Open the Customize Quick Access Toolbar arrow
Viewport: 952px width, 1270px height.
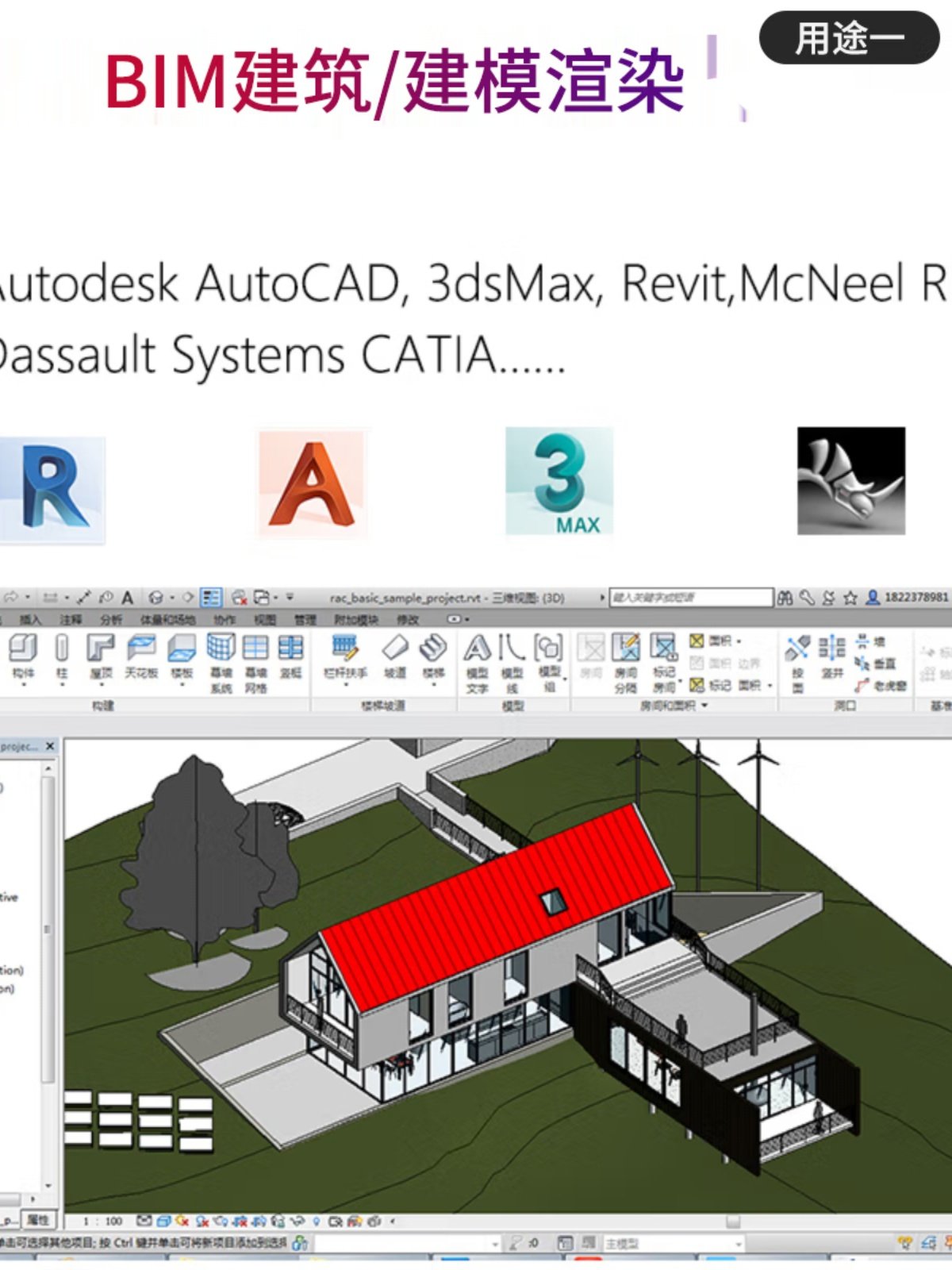point(290,597)
